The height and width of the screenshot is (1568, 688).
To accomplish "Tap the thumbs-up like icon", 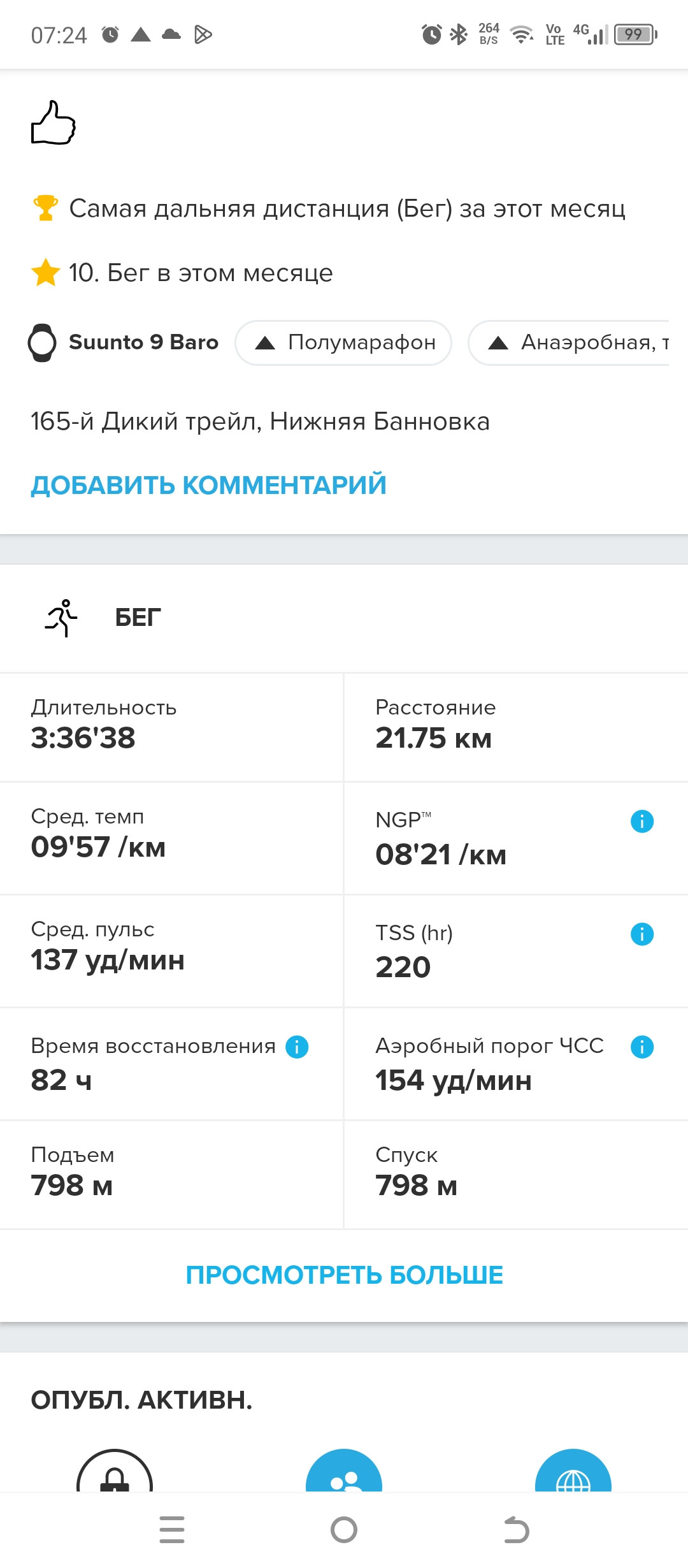I will pyautogui.click(x=54, y=122).
